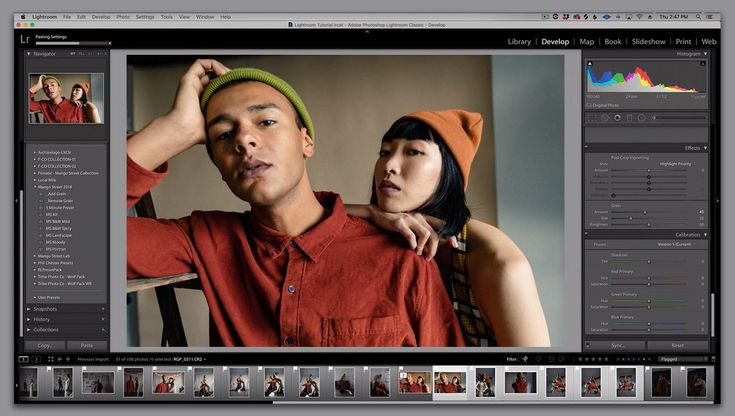The image size is (735, 416).
Task: Switch off the Calibration panel toggle
Action: pyautogui.click(x=586, y=234)
